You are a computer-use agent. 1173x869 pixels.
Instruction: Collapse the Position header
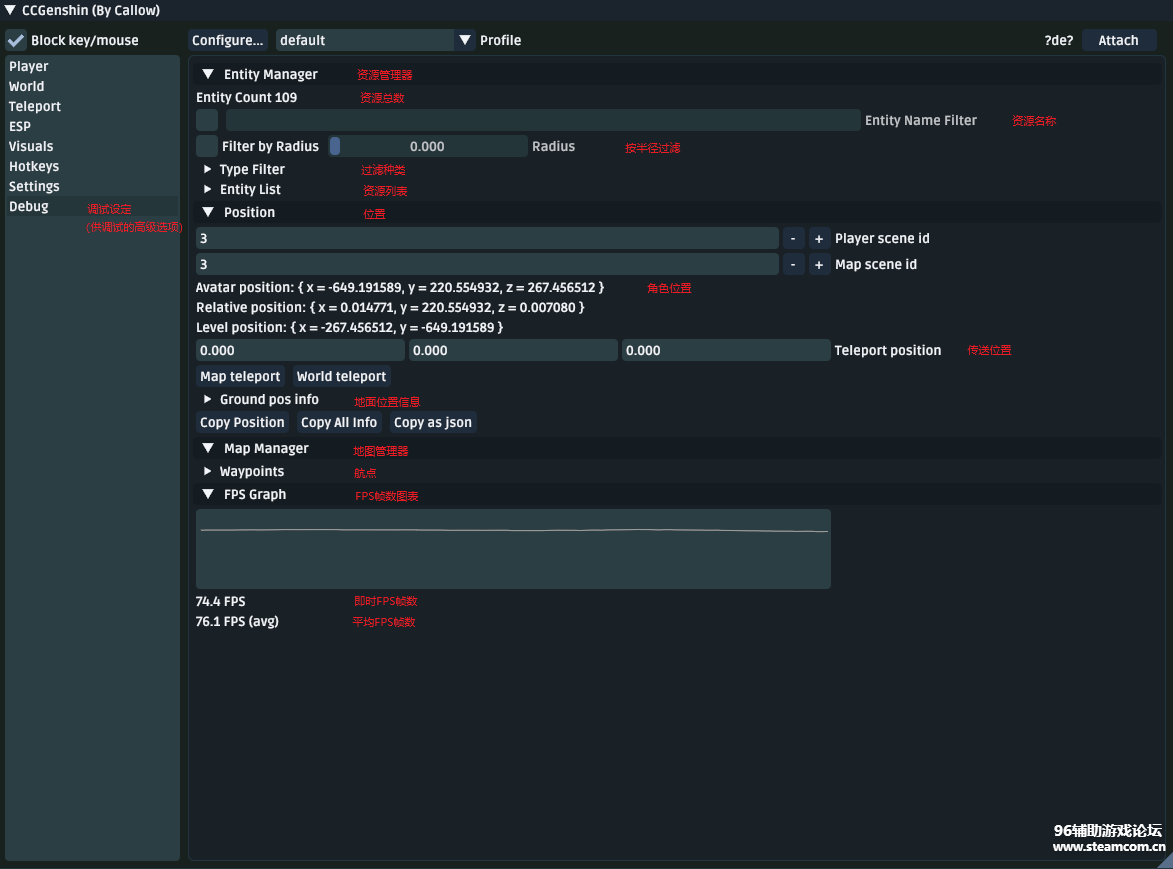click(x=208, y=212)
